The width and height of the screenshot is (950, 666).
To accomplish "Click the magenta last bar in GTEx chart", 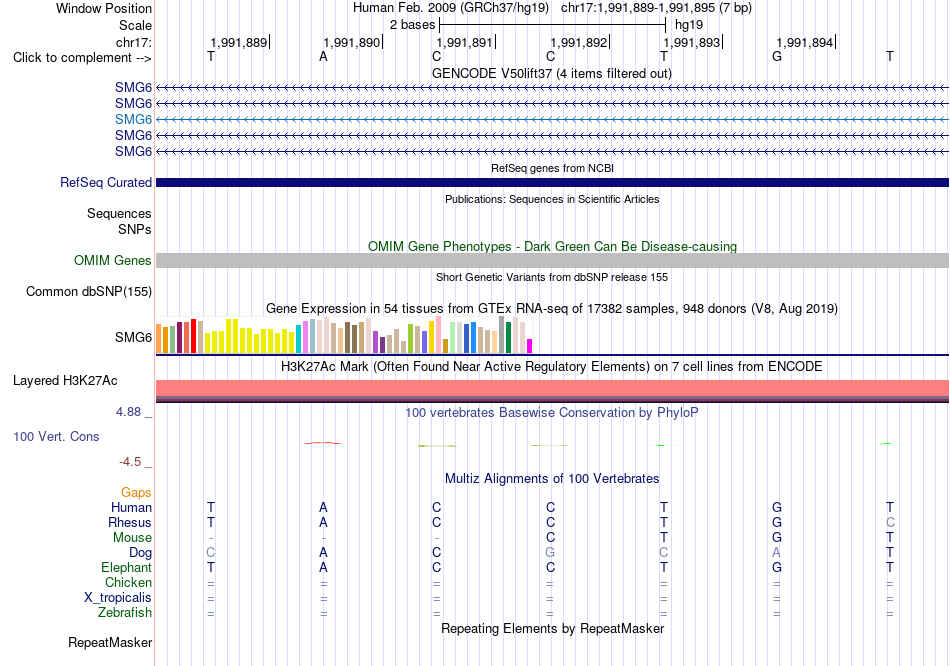I will (529, 346).
